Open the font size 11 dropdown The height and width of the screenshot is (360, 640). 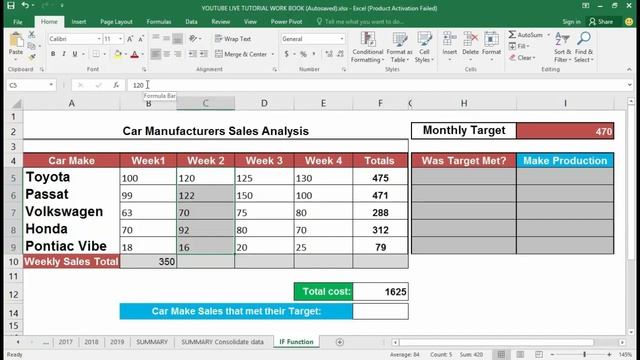pyautogui.click(x=120, y=39)
